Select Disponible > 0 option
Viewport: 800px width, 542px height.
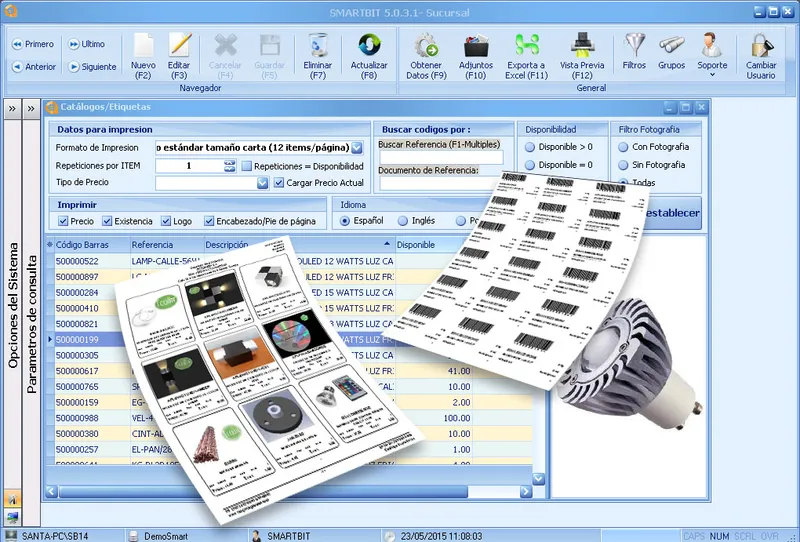(x=530, y=147)
